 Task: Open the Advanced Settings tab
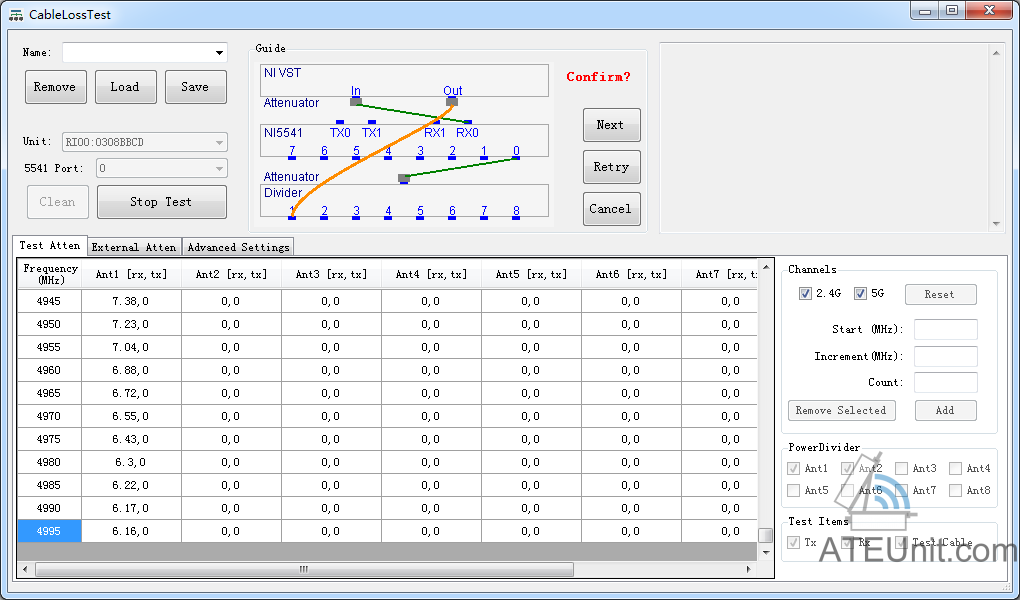(x=238, y=247)
